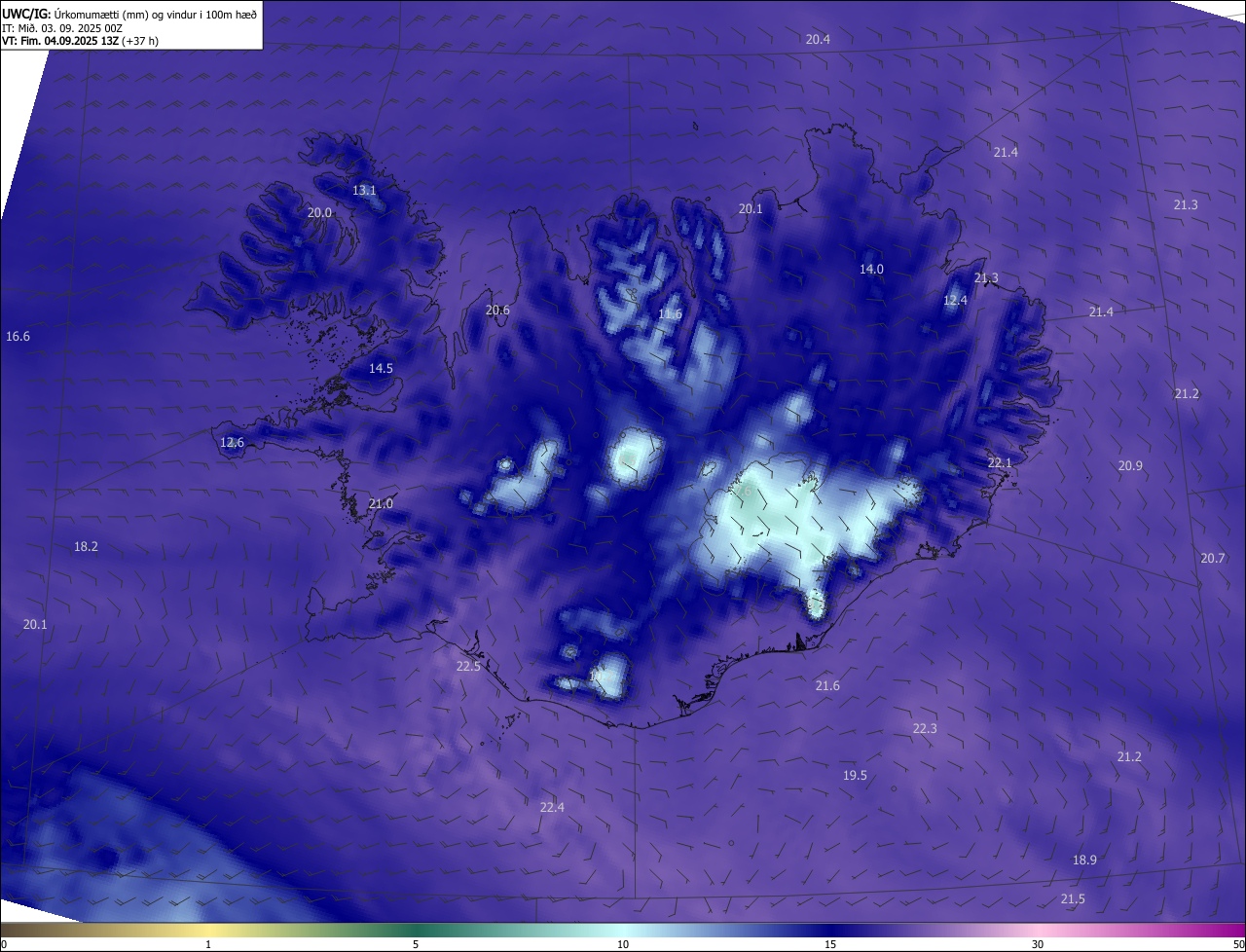Click the 22.4 value label
1246x952 pixels.
click(x=552, y=806)
